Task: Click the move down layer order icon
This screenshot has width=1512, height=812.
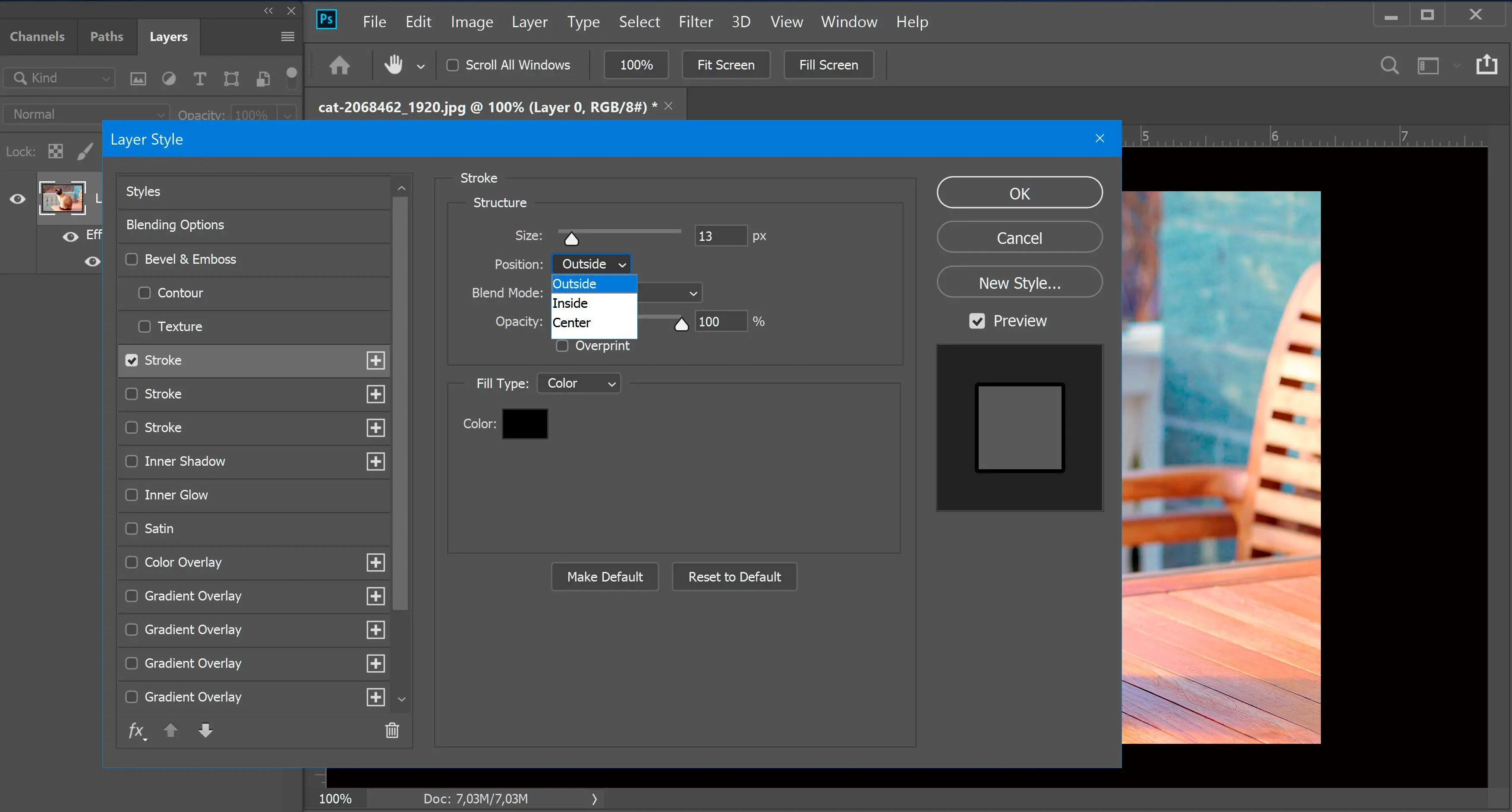Action: click(206, 731)
